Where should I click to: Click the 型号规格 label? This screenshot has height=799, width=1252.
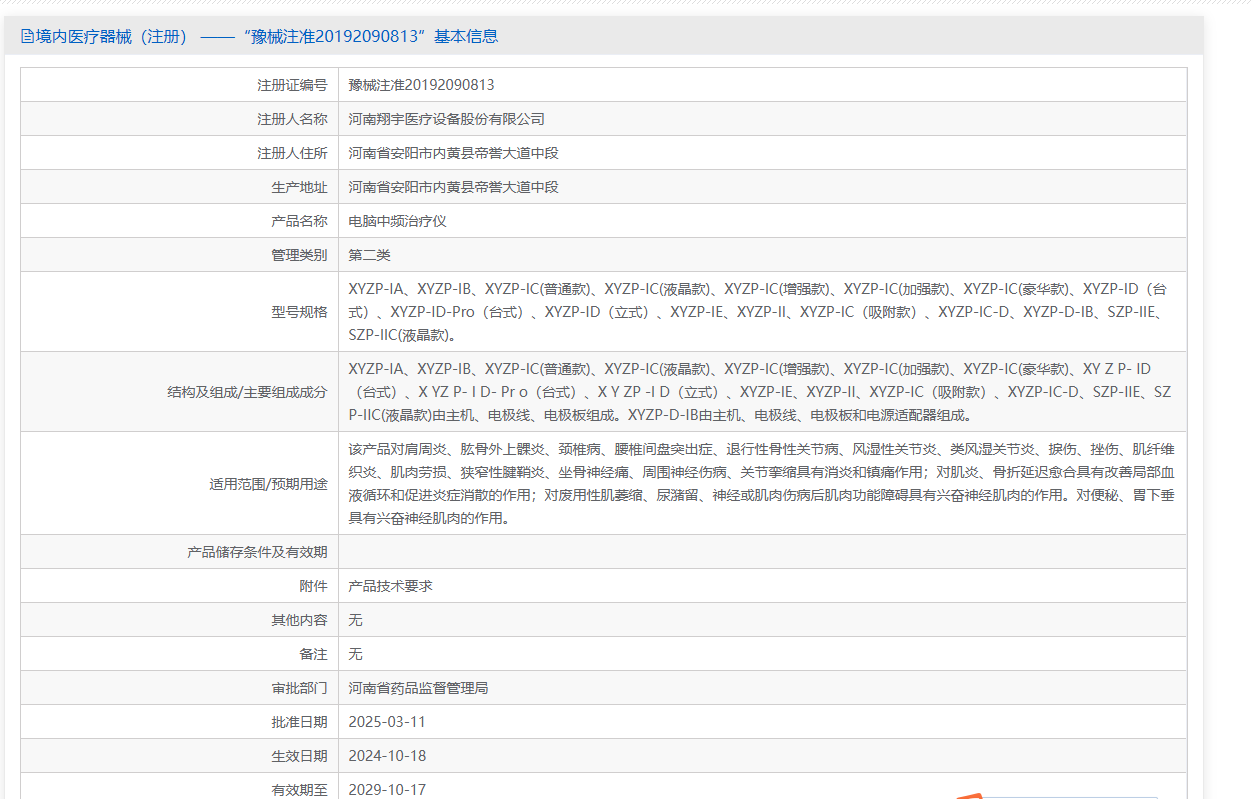299,312
